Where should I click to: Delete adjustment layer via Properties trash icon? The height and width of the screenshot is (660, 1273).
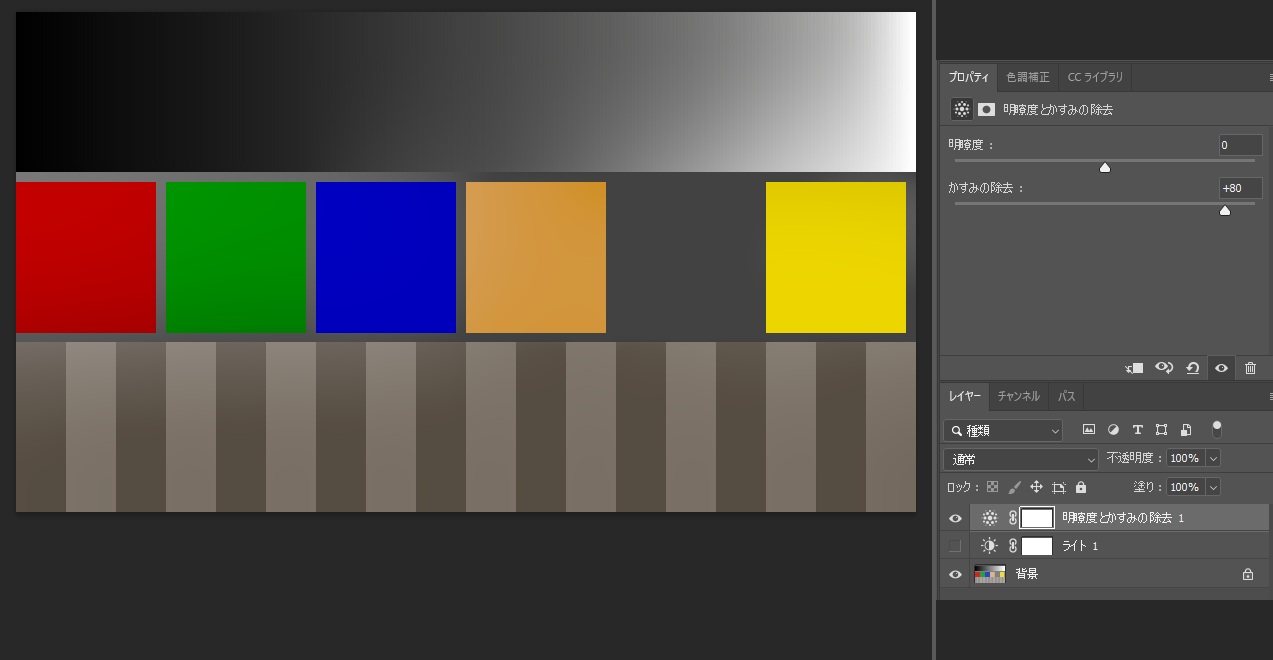(1250, 368)
